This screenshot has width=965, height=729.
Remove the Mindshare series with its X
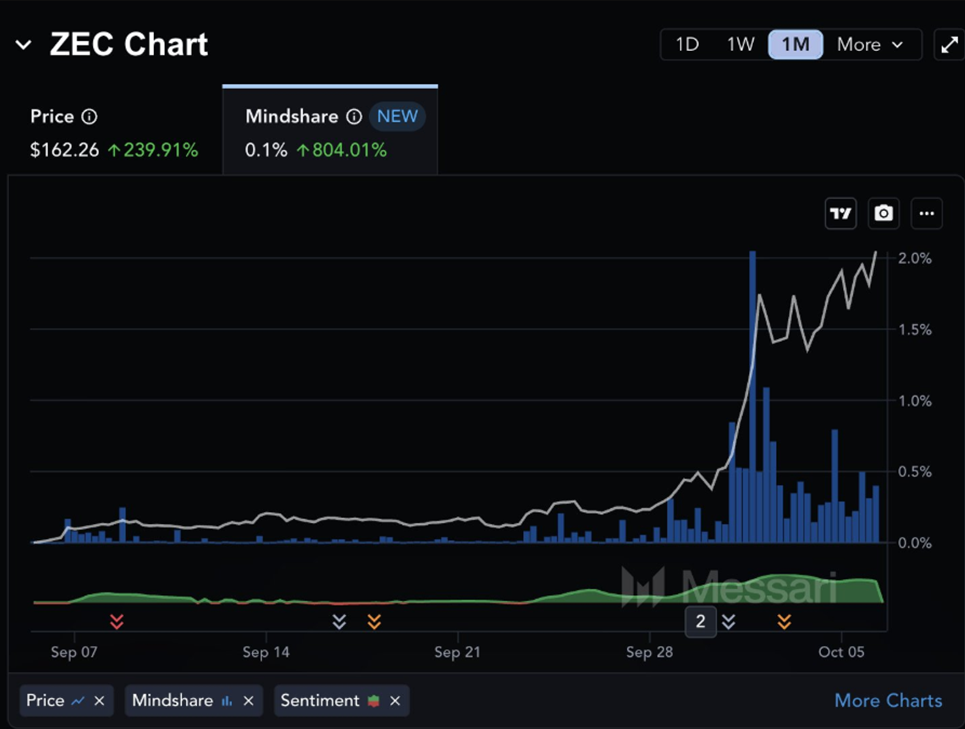(248, 700)
